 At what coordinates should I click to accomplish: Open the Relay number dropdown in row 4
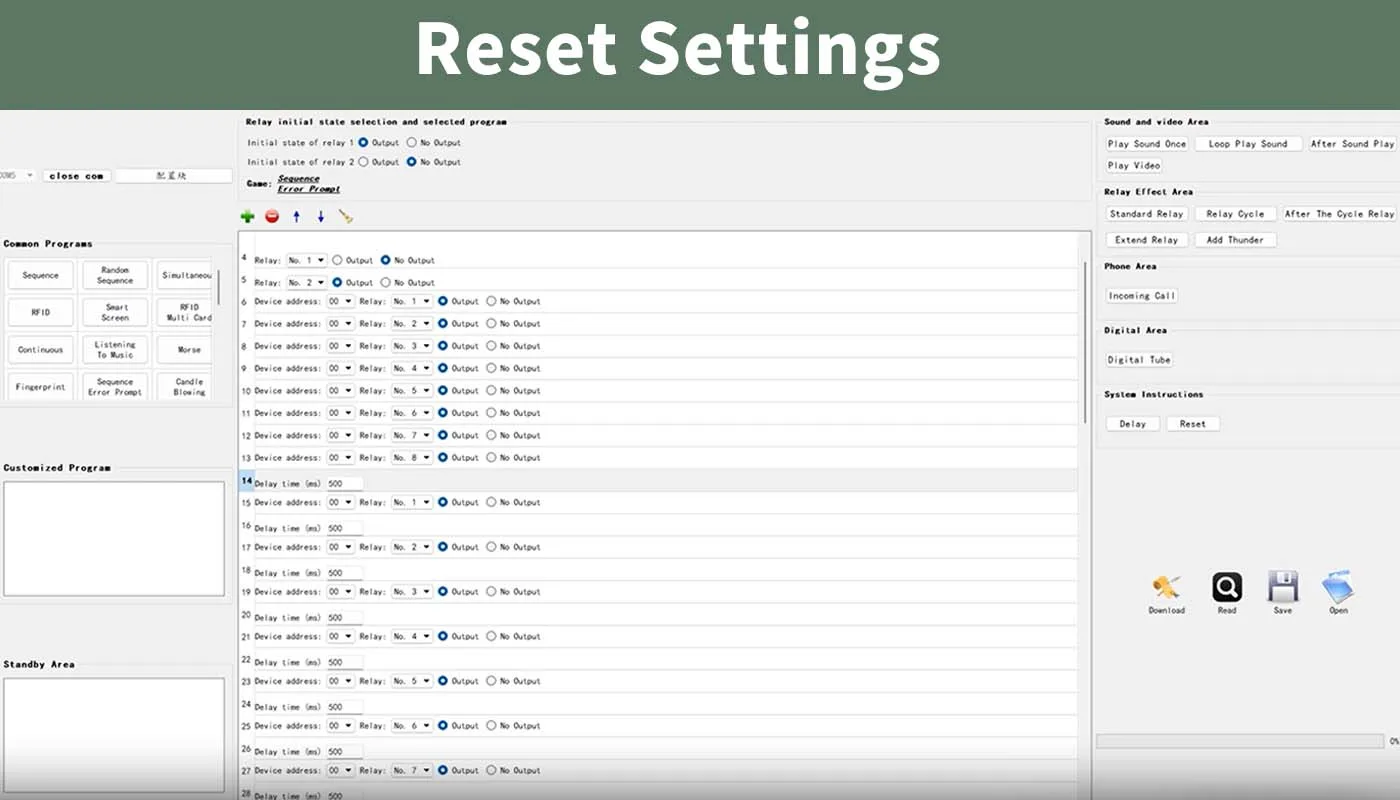coord(307,260)
